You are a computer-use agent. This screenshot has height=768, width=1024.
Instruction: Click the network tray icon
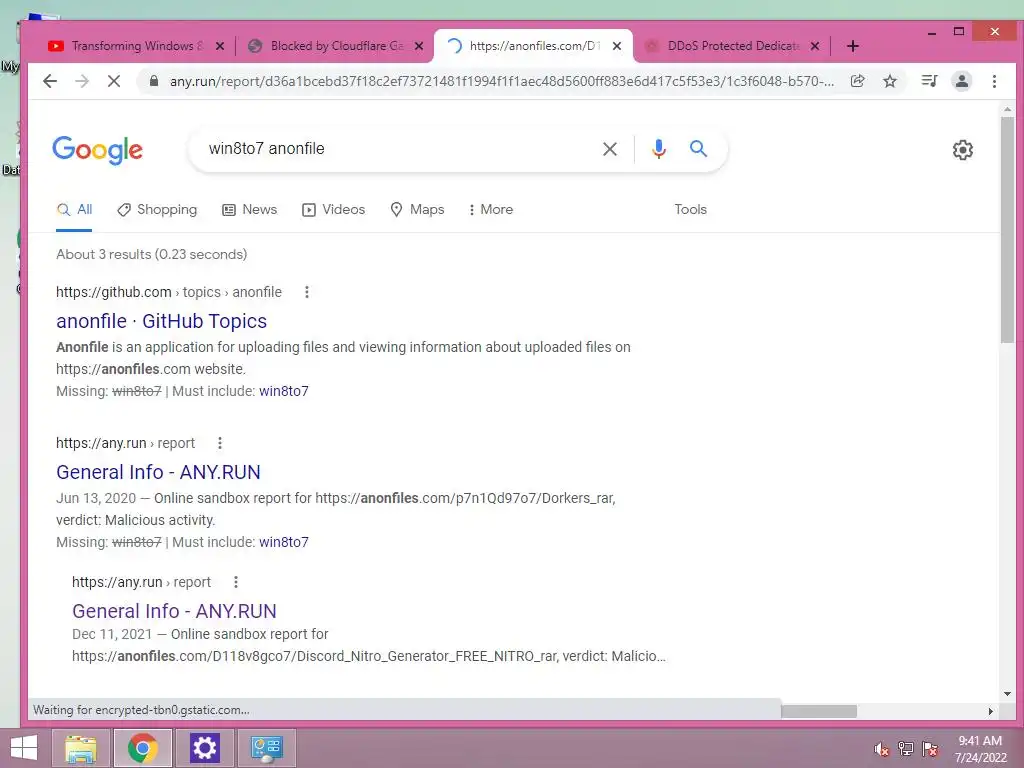906,749
